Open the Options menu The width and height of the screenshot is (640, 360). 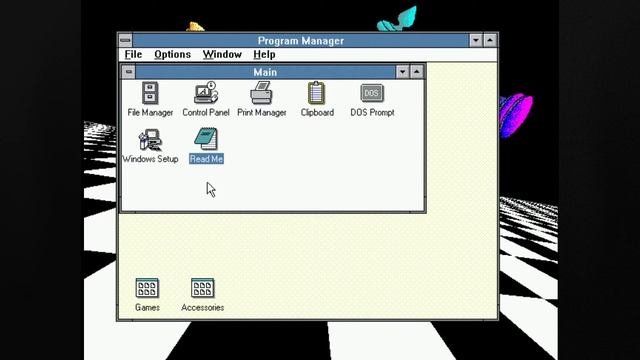172,54
